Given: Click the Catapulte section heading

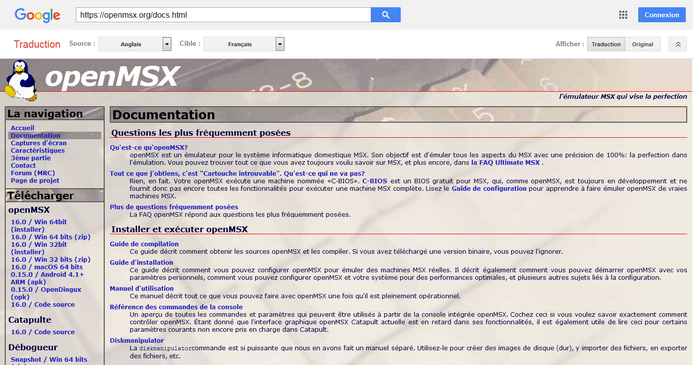Looking at the screenshot, I should tap(30, 320).
